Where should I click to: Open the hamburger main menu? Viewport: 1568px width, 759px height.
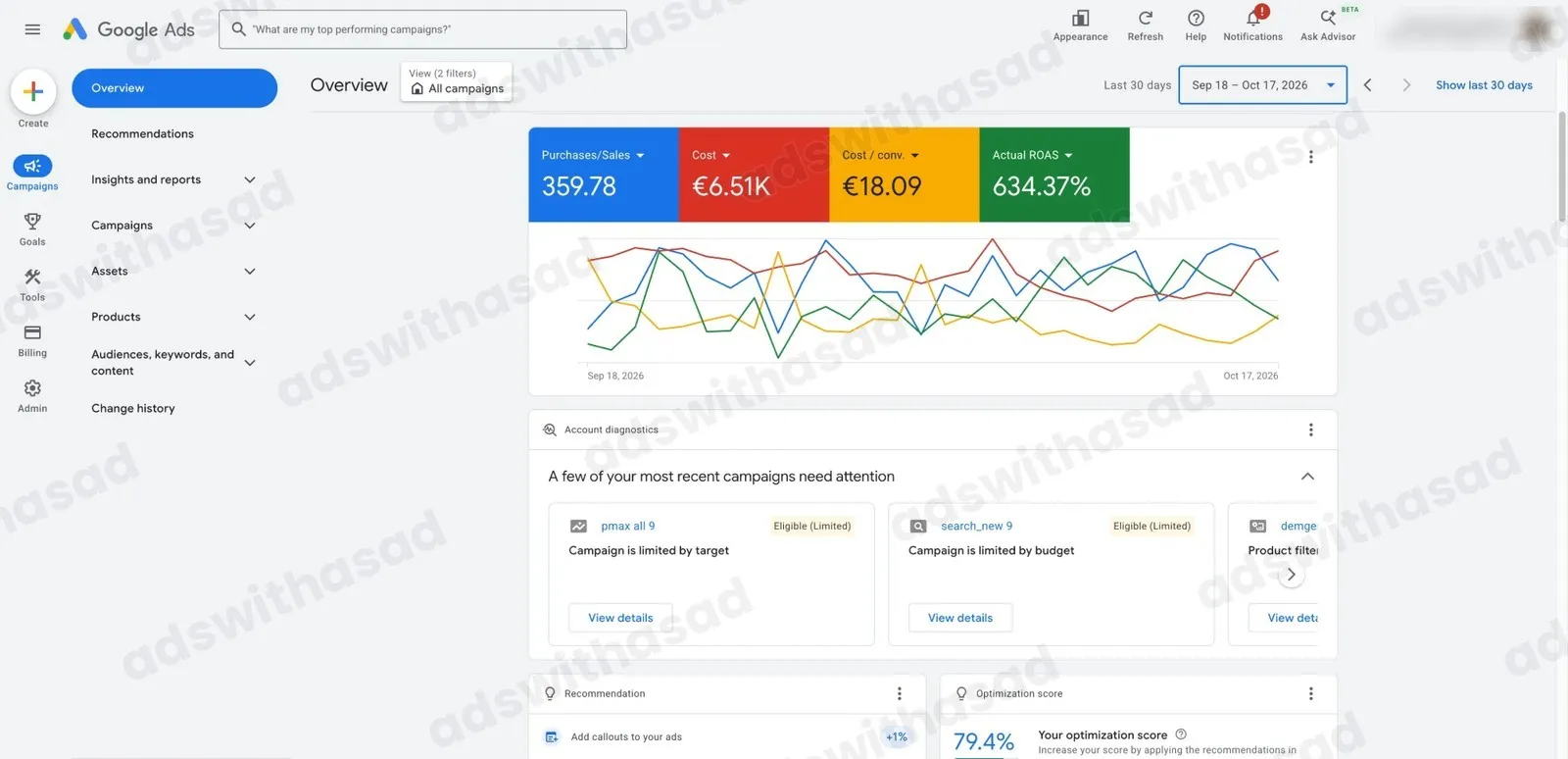(x=32, y=29)
